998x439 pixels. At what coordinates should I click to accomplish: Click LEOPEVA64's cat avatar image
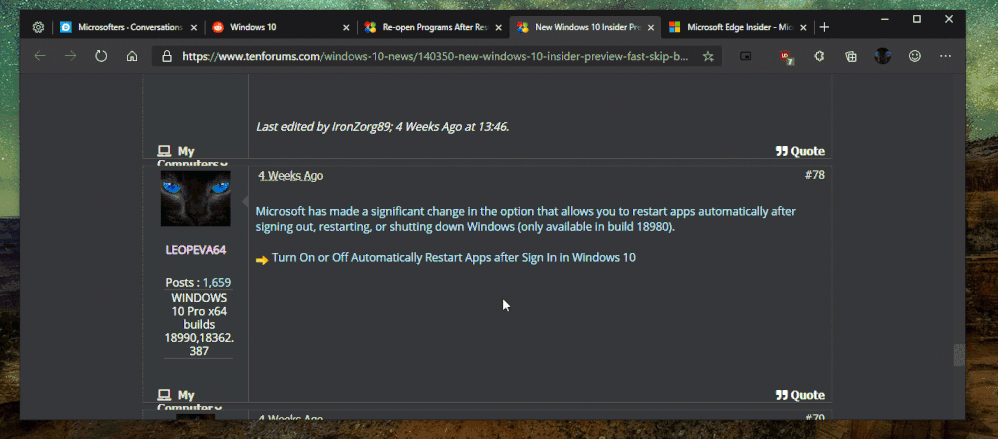click(195, 199)
